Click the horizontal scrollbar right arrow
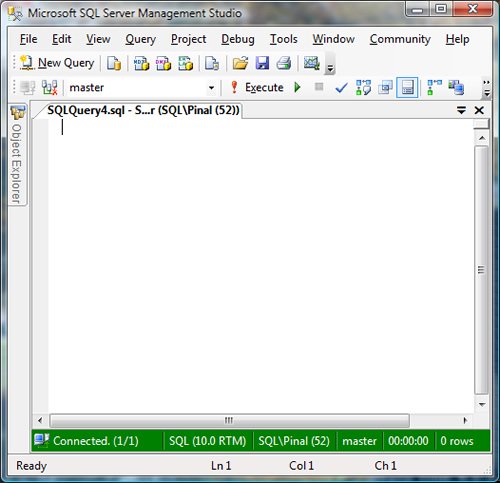This screenshot has width=500, height=483. click(465, 421)
